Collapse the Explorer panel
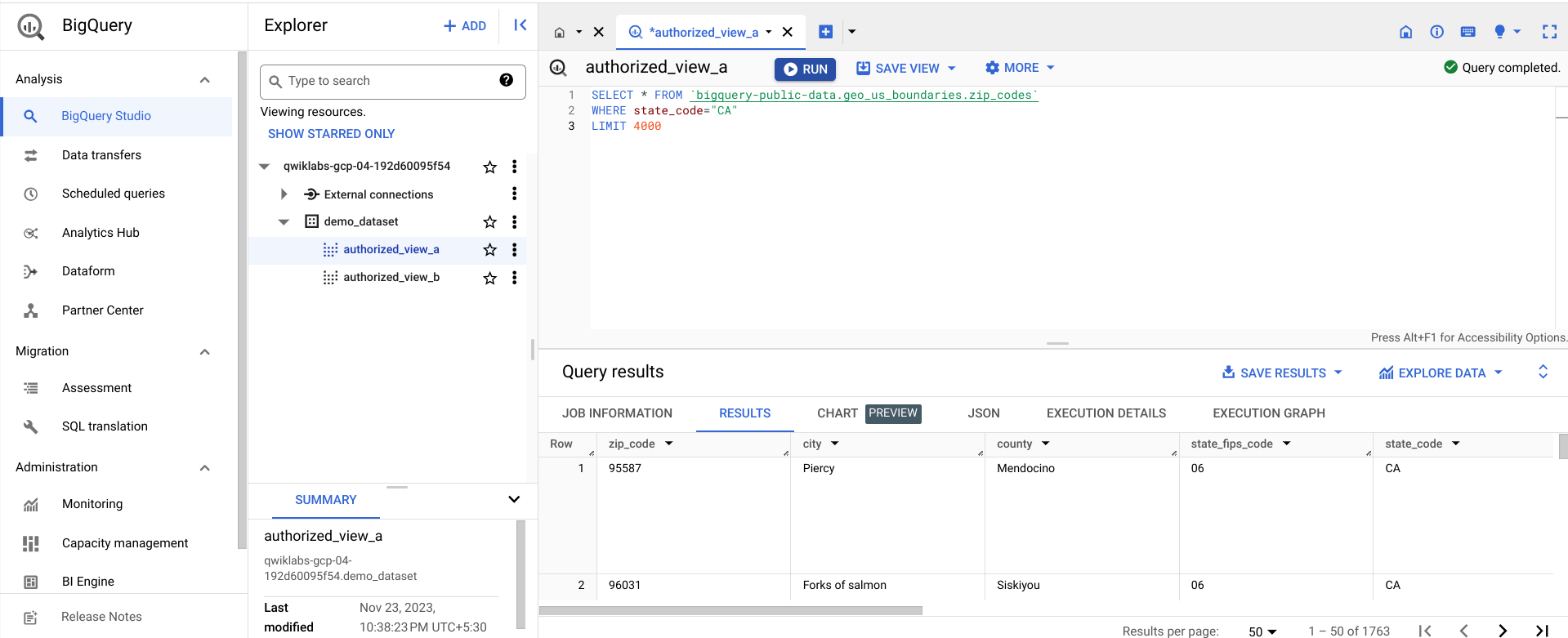The width and height of the screenshot is (1568, 638). [520, 25]
